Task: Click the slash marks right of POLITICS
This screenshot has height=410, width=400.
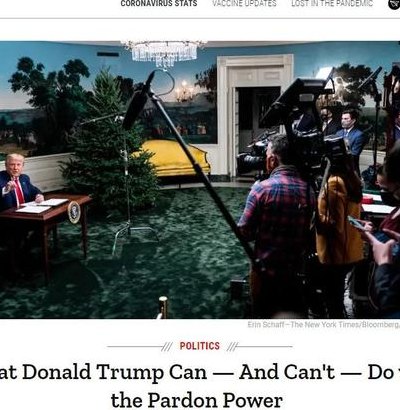Action: pos(232,347)
